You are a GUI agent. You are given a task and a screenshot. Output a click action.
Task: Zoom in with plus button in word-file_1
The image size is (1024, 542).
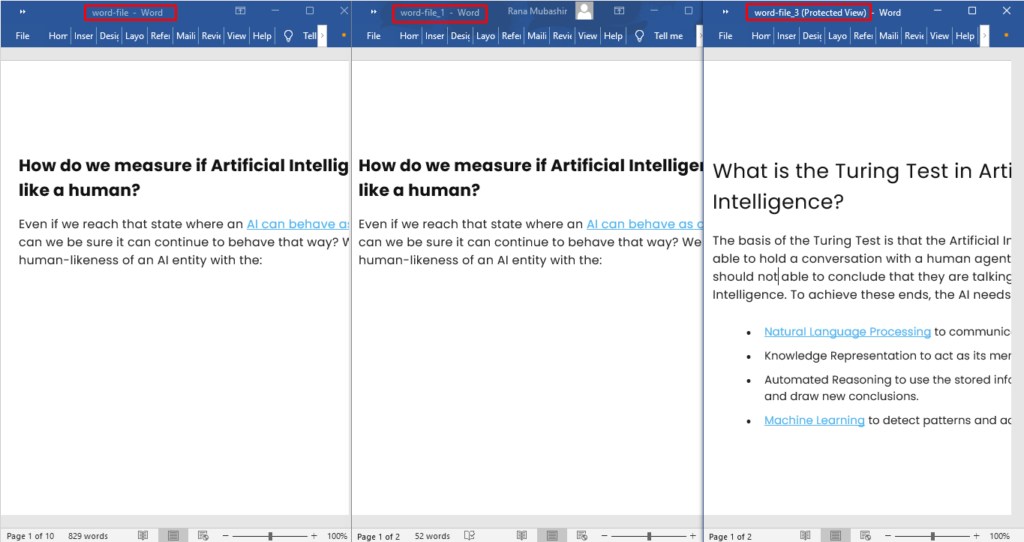(692, 536)
